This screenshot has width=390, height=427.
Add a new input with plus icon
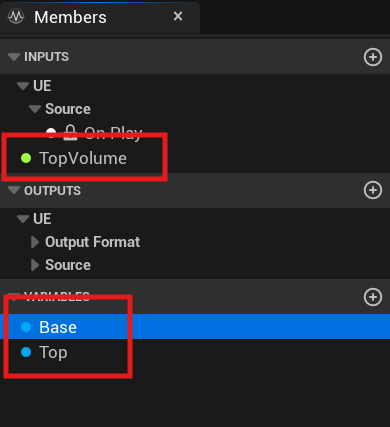point(373,57)
